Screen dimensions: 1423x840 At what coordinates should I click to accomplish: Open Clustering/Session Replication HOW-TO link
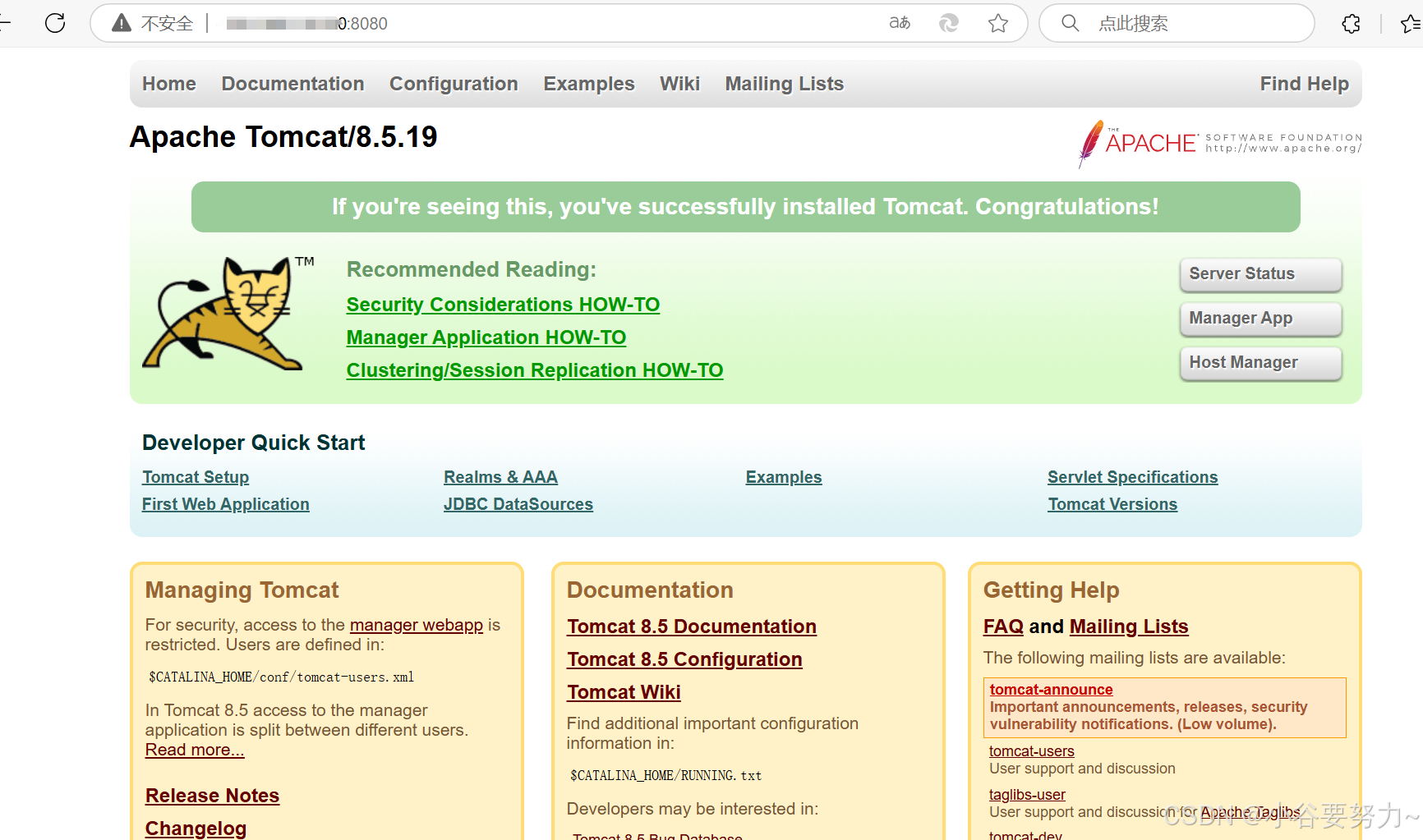535,370
